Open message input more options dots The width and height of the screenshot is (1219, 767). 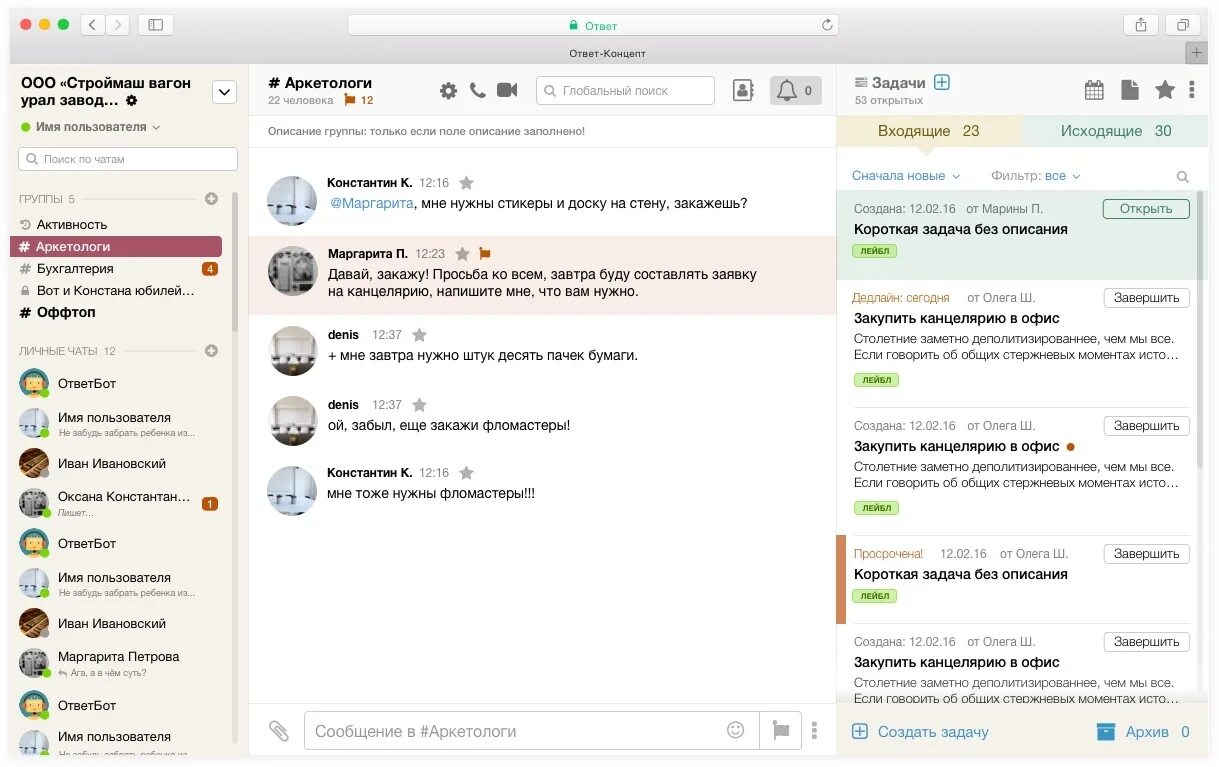coord(815,731)
